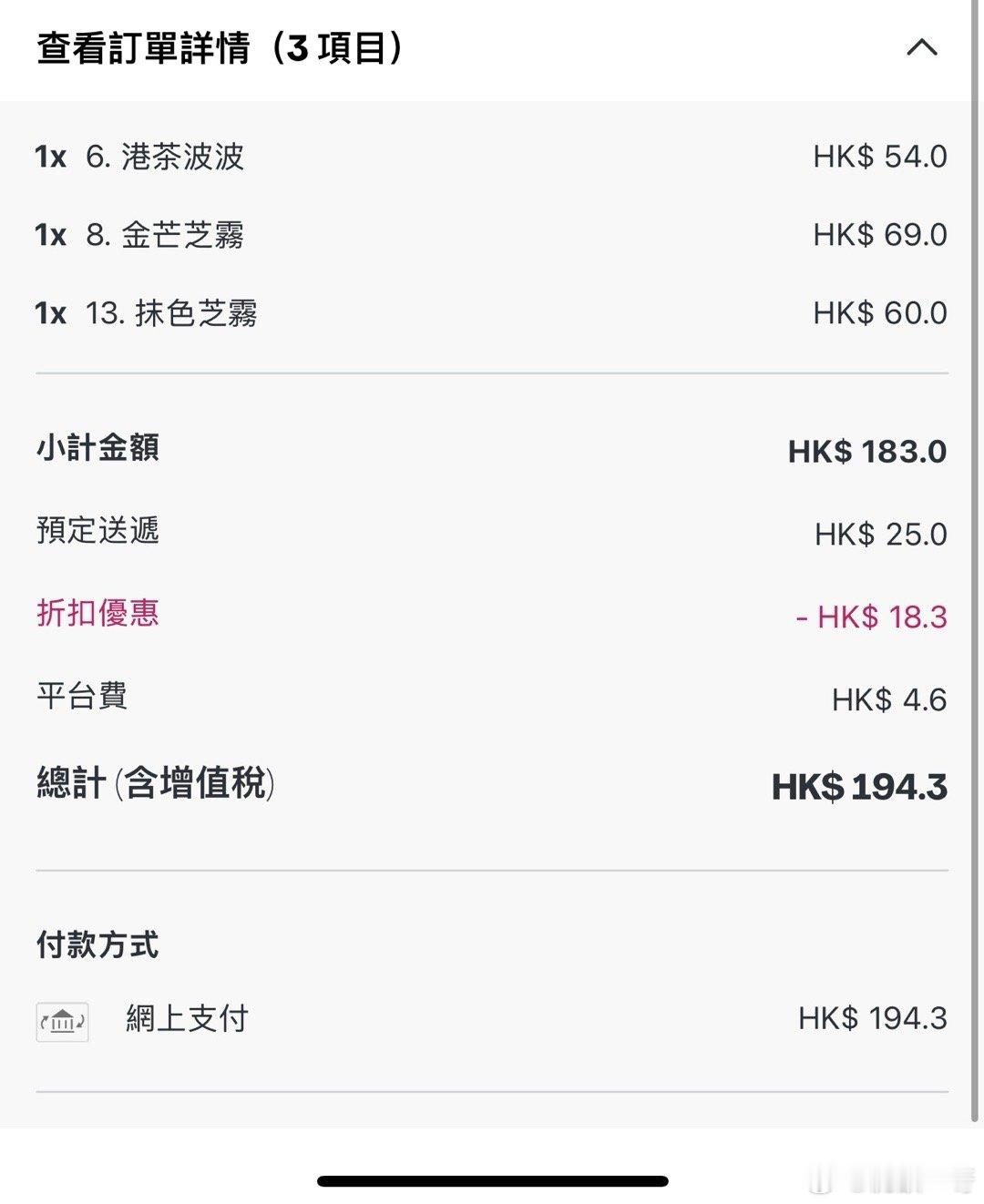This screenshot has width=984, height=1204.
Task: Tap the home indicator bar at bottom
Action: [493, 1181]
